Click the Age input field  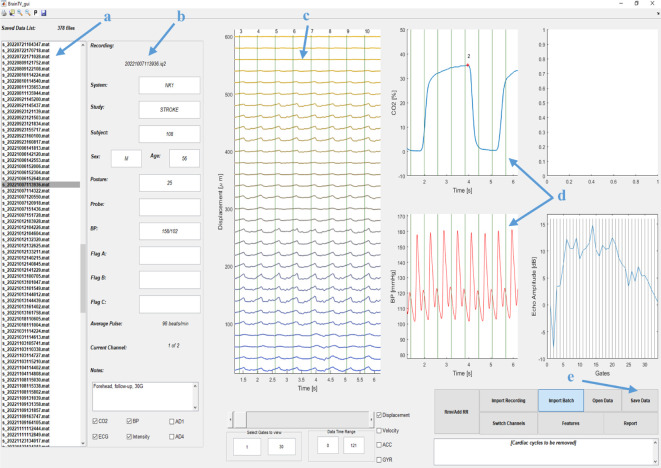184,159
